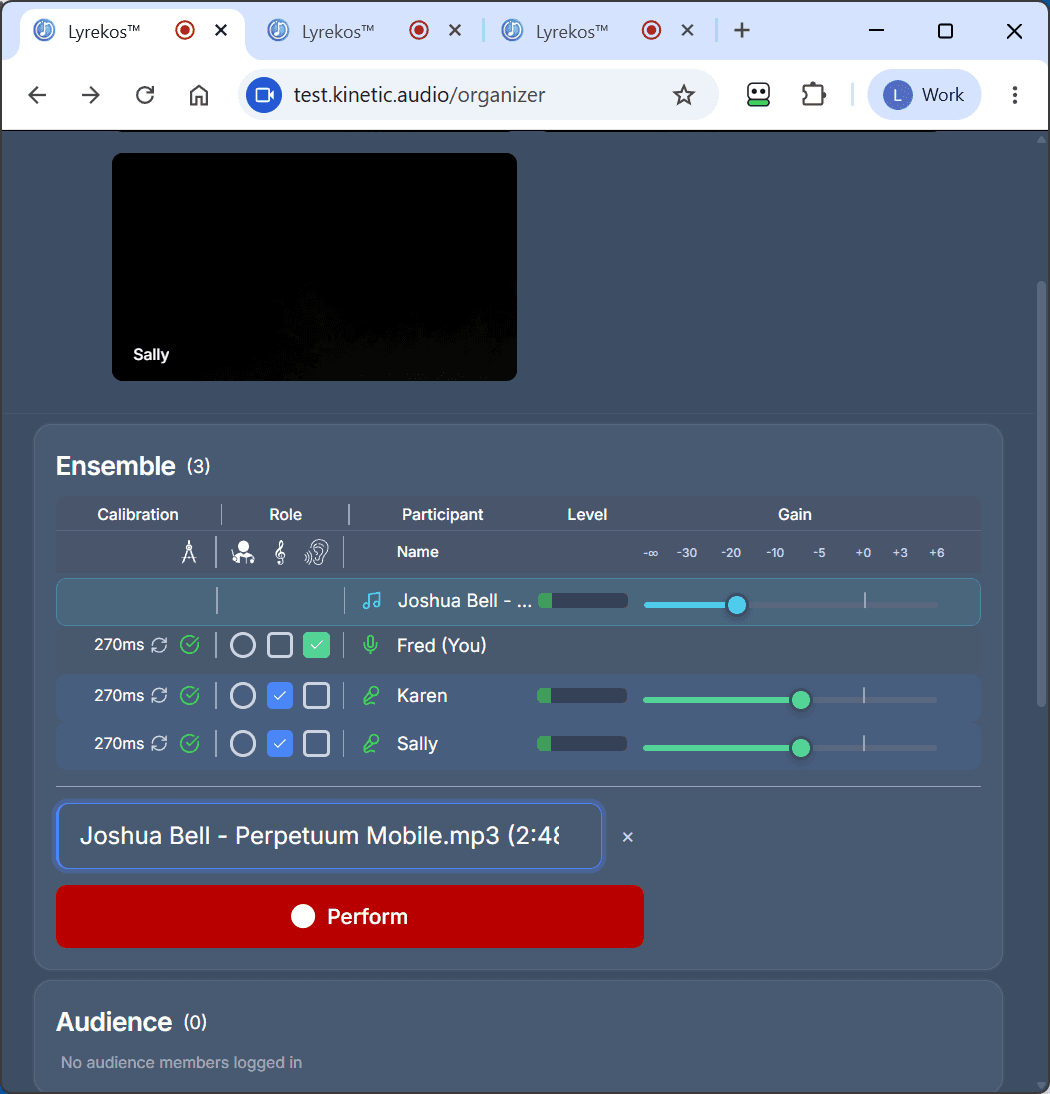Click the microphone icon beside Fred (You)
The image size is (1050, 1094).
(370, 645)
